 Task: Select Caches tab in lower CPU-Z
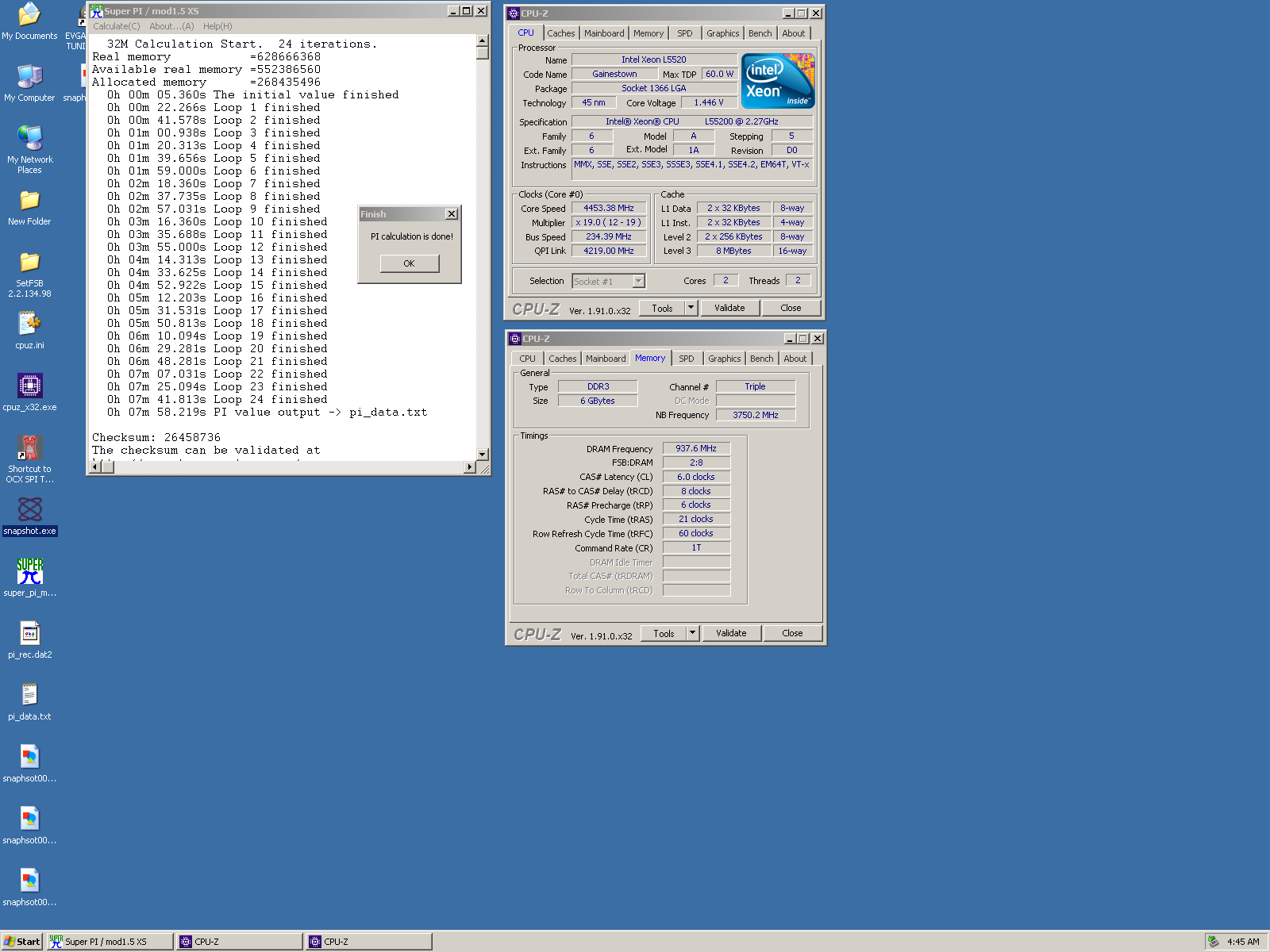coord(562,359)
